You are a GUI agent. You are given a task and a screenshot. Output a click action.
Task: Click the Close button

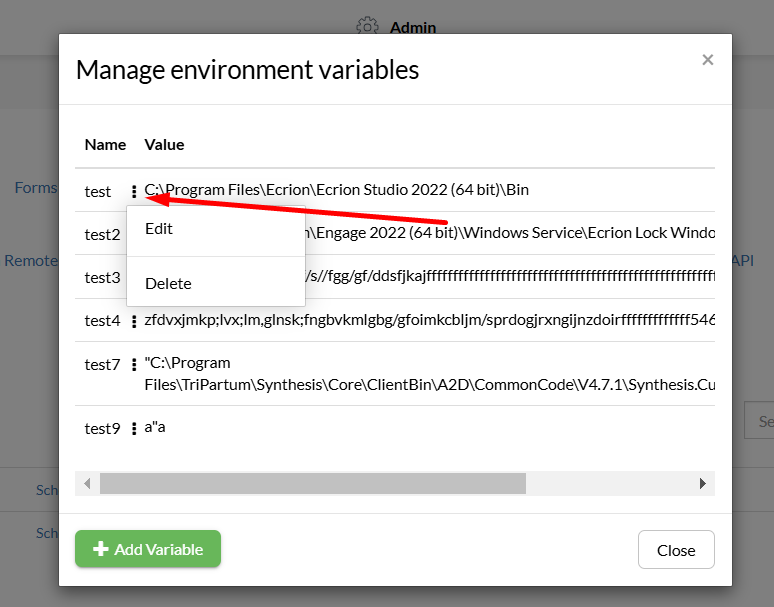tap(676, 550)
